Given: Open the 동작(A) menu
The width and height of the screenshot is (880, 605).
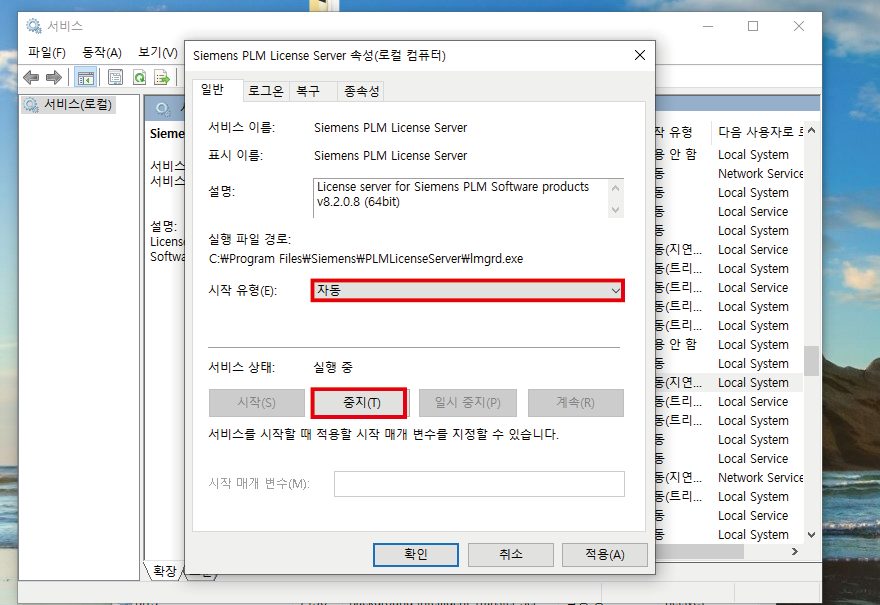Looking at the screenshot, I should [x=102, y=52].
